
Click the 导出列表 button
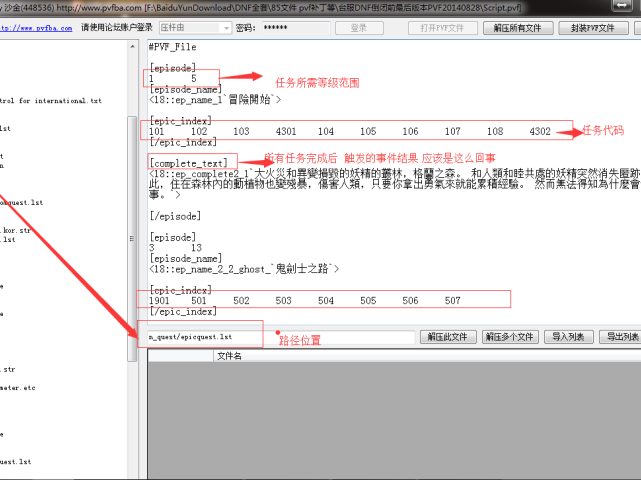click(620, 337)
